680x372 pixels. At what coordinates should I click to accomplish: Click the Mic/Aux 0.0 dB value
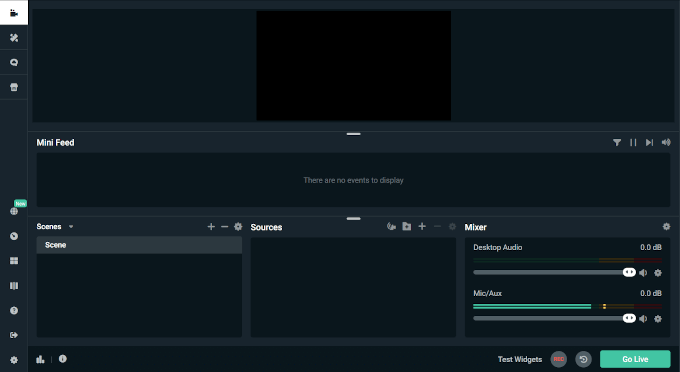tap(651, 293)
